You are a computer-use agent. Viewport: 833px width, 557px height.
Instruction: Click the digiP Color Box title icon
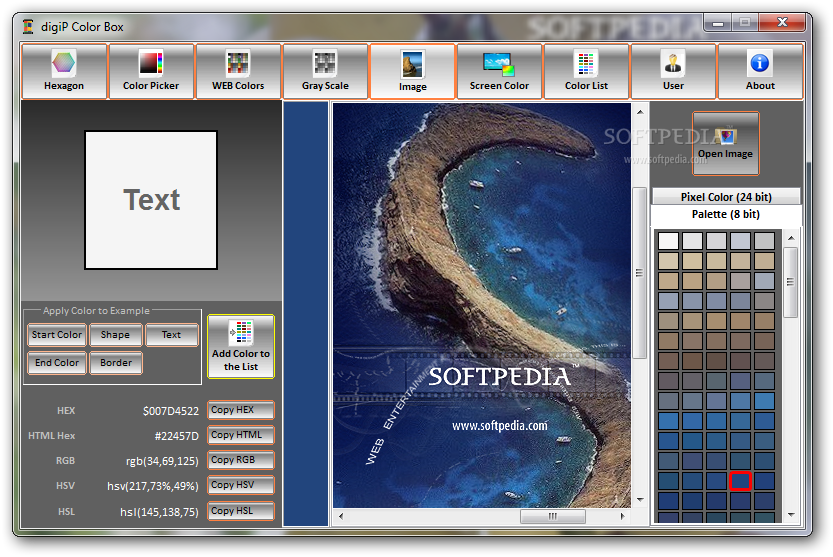tap(28, 27)
